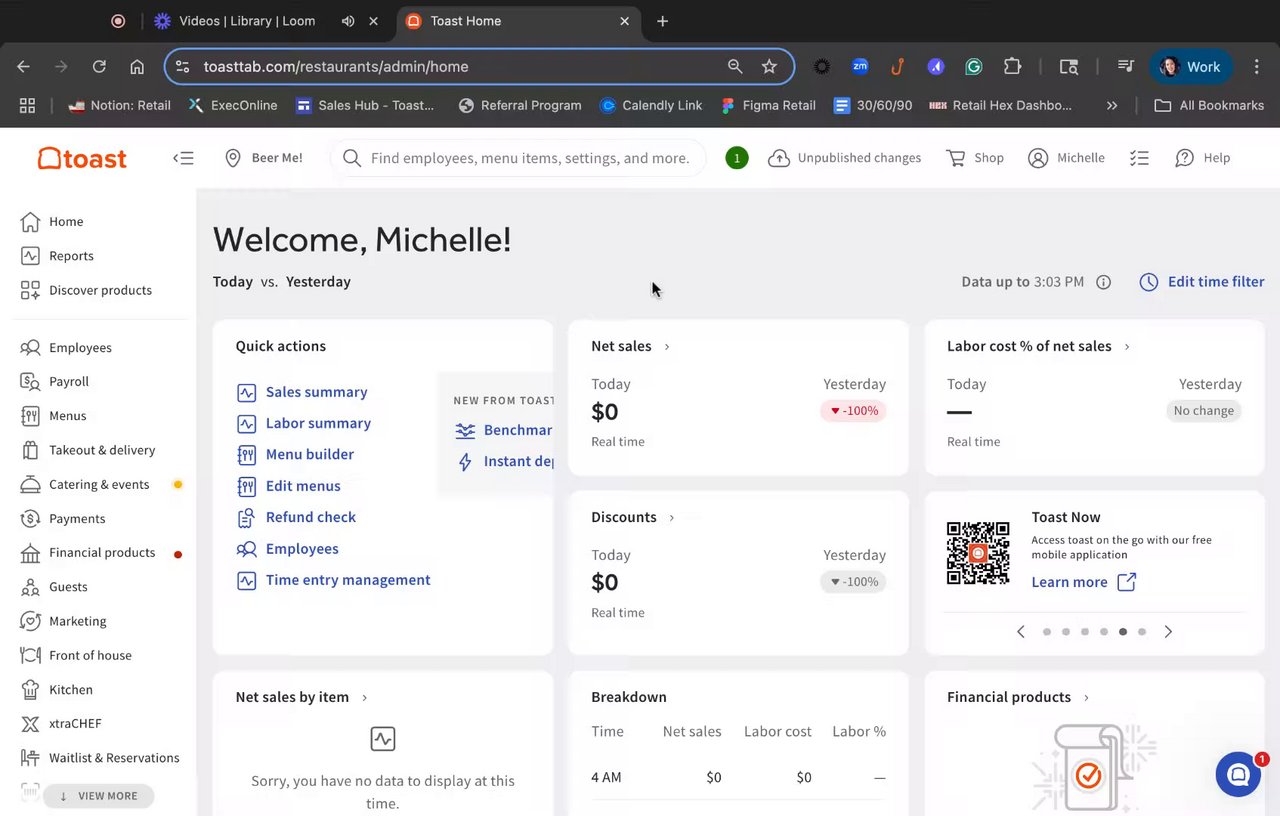The image size is (1280, 816).
Task: Go to Home in the sidebar
Action: click(x=52, y=222)
